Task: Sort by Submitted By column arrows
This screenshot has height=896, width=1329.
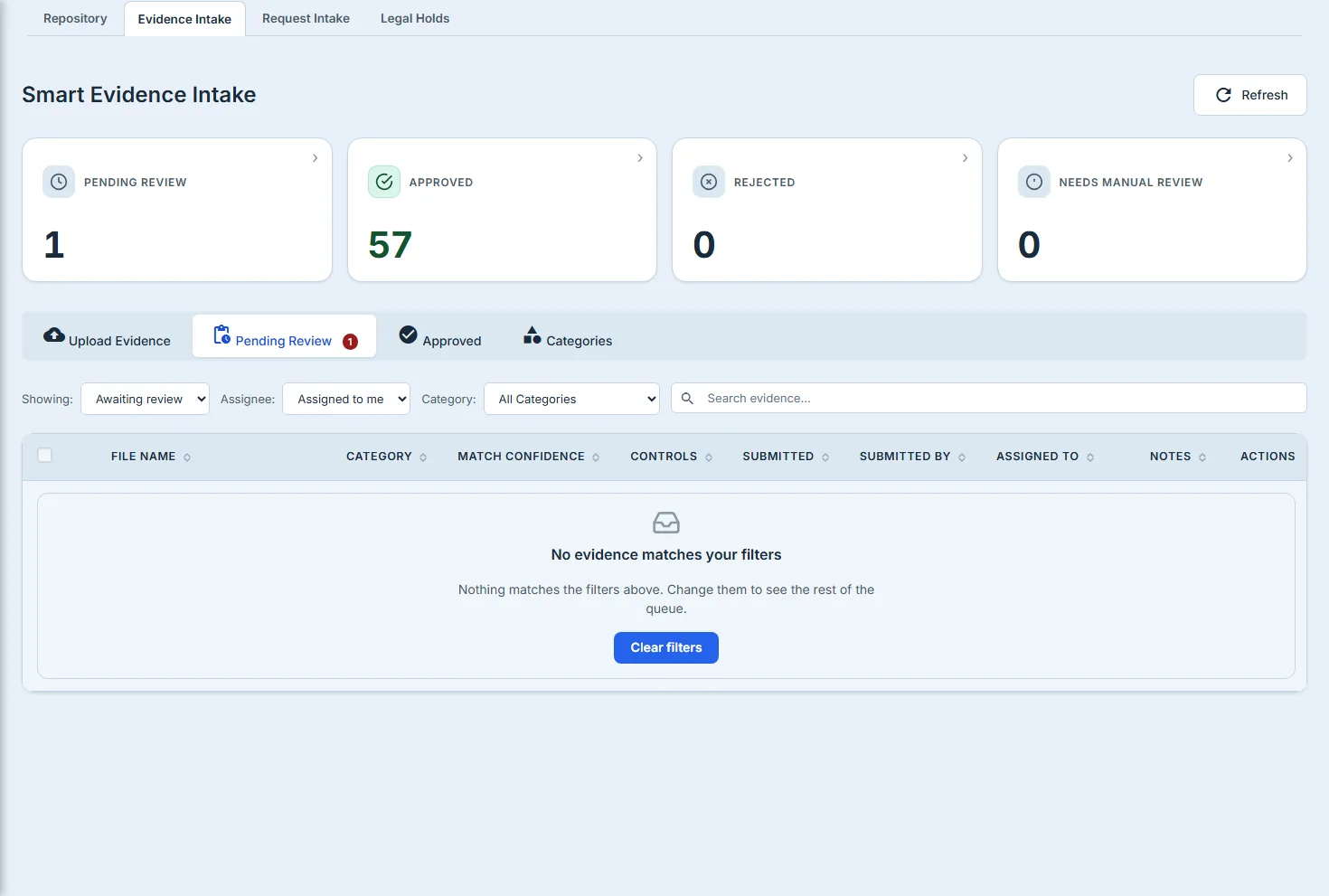Action: click(962, 457)
